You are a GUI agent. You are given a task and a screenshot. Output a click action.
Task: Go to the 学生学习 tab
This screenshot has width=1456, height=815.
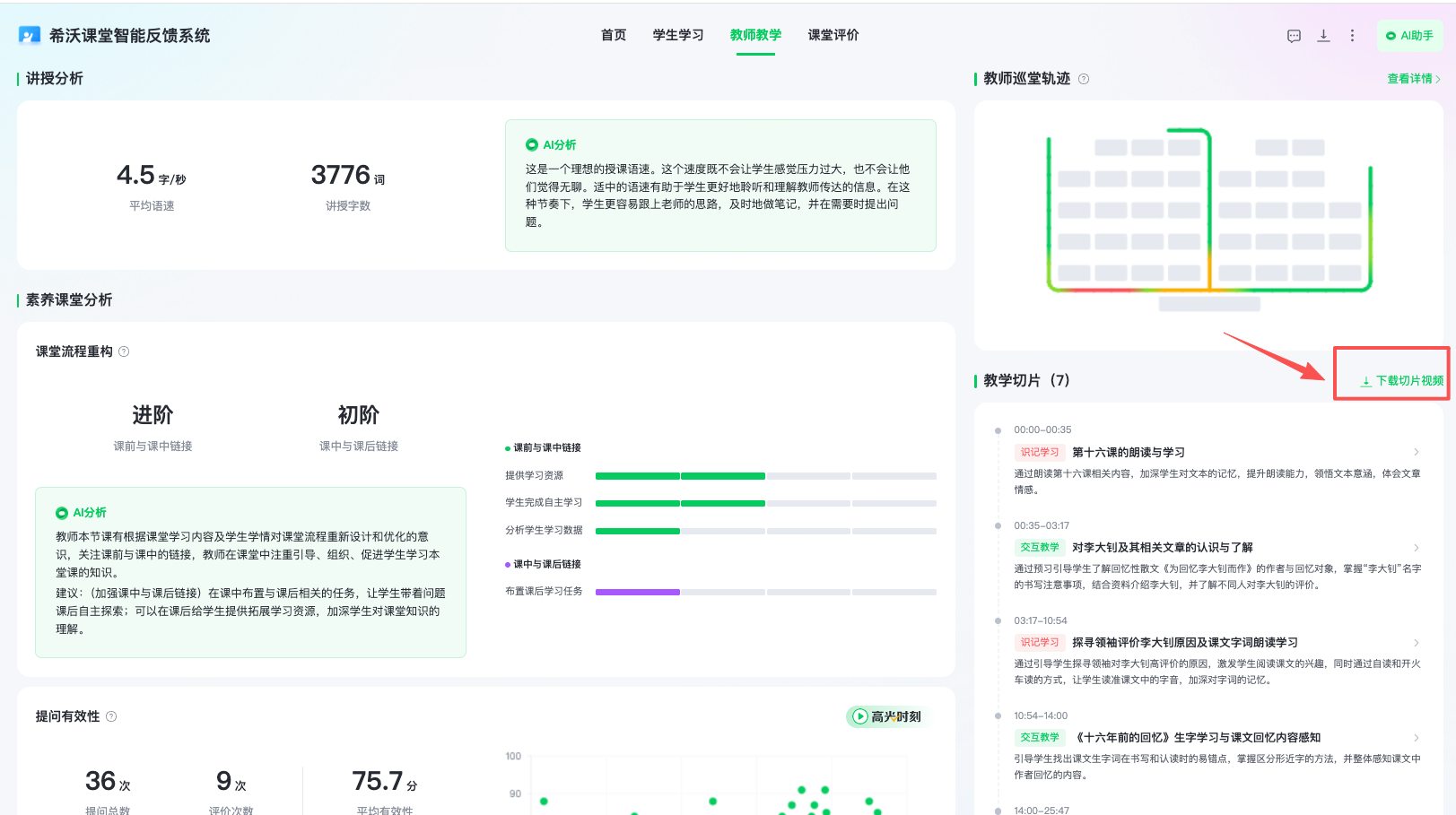click(x=678, y=35)
